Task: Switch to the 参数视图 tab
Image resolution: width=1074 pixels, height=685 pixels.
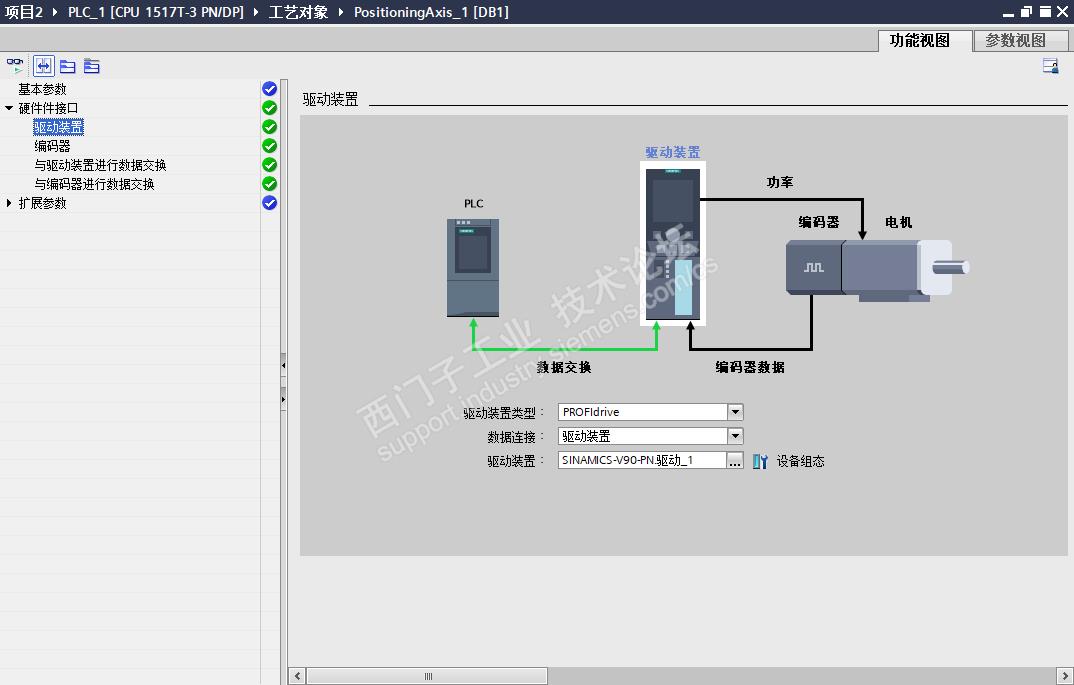Action: (x=1016, y=40)
